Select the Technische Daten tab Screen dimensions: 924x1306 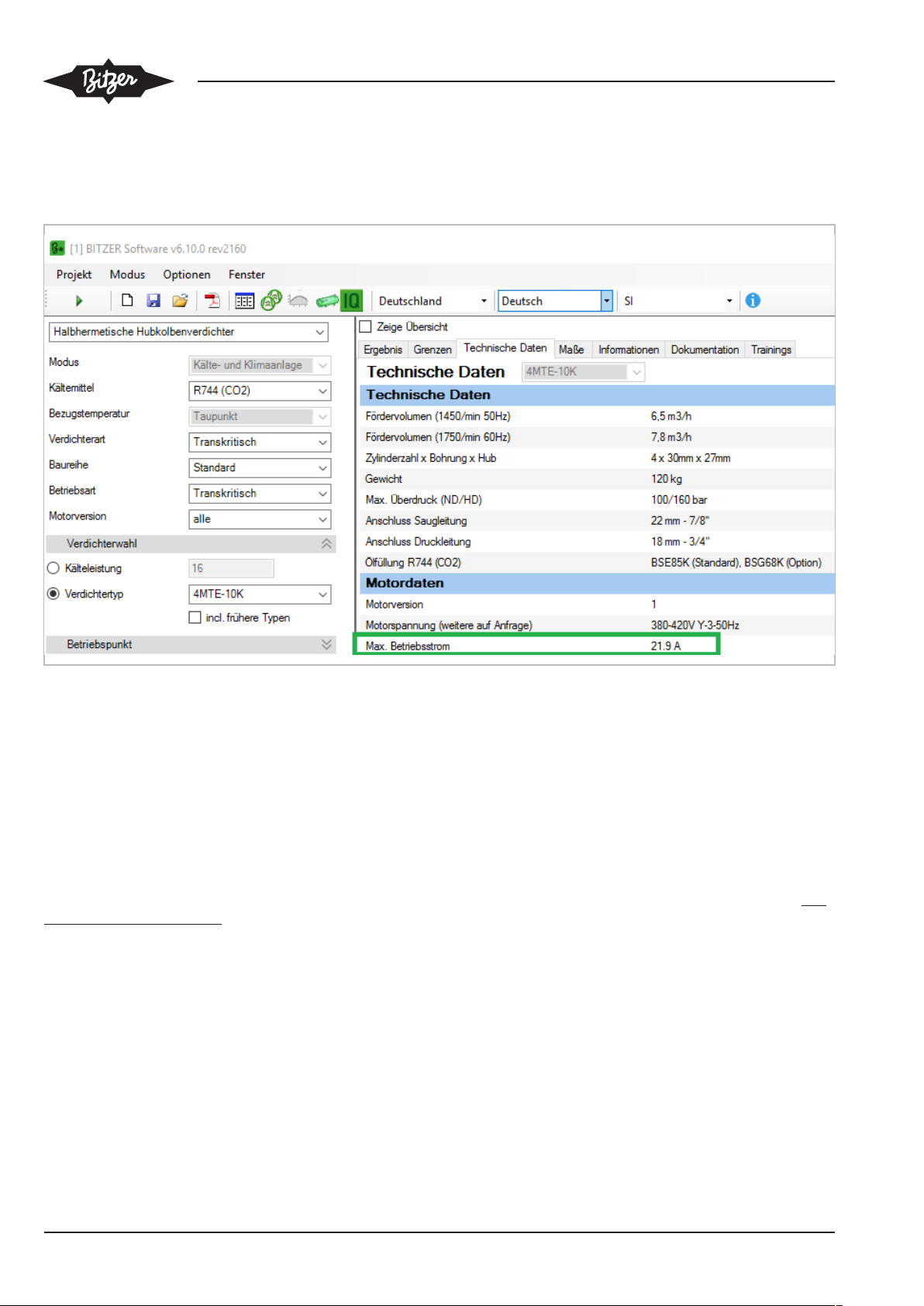(505, 348)
